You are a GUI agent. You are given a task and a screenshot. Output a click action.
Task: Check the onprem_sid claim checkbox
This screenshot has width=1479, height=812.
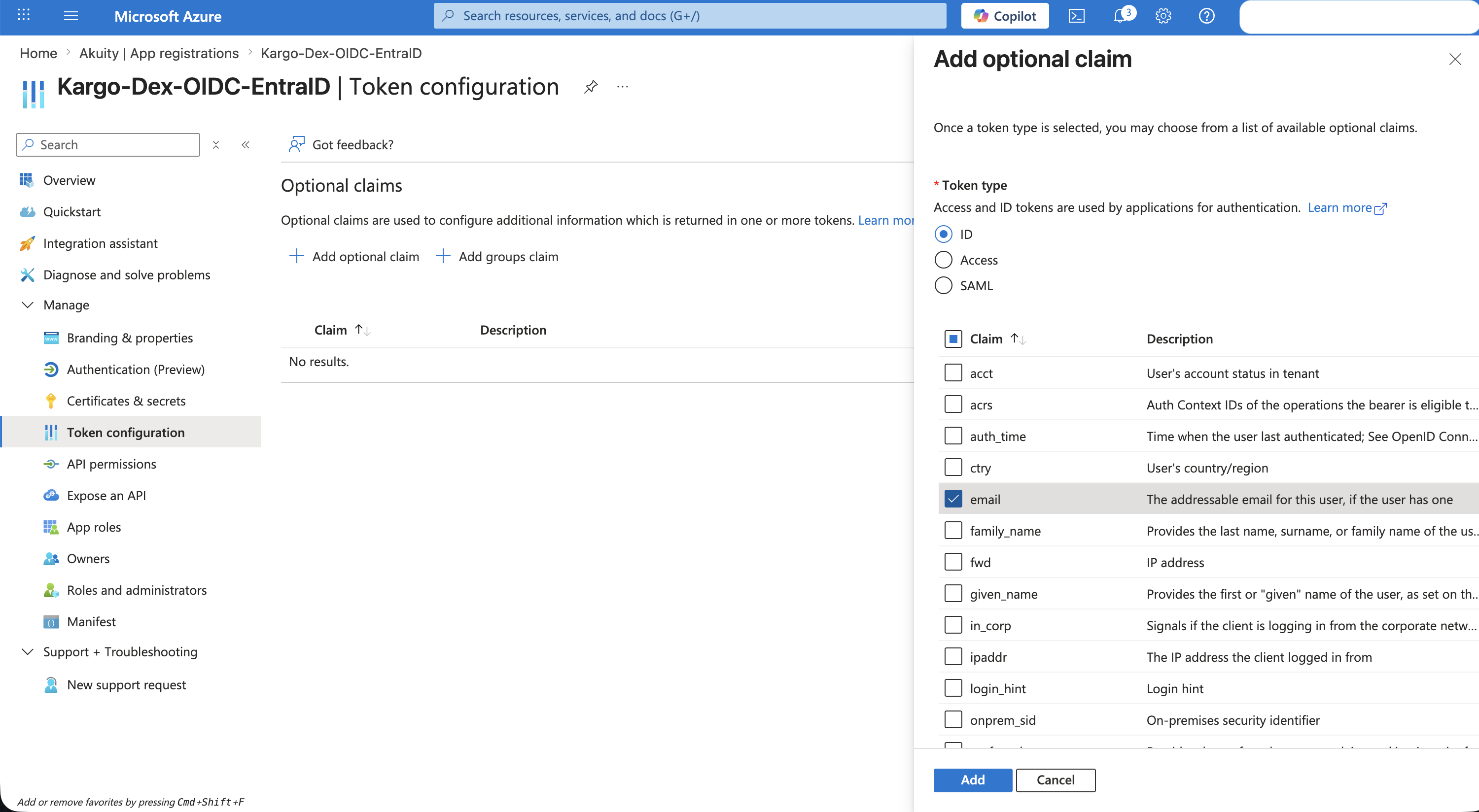click(x=953, y=719)
